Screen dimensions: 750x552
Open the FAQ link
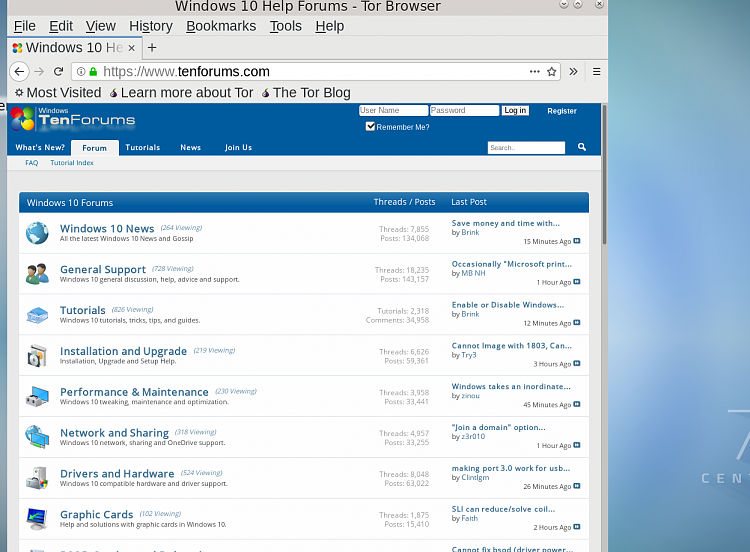pyautogui.click(x=32, y=163)
